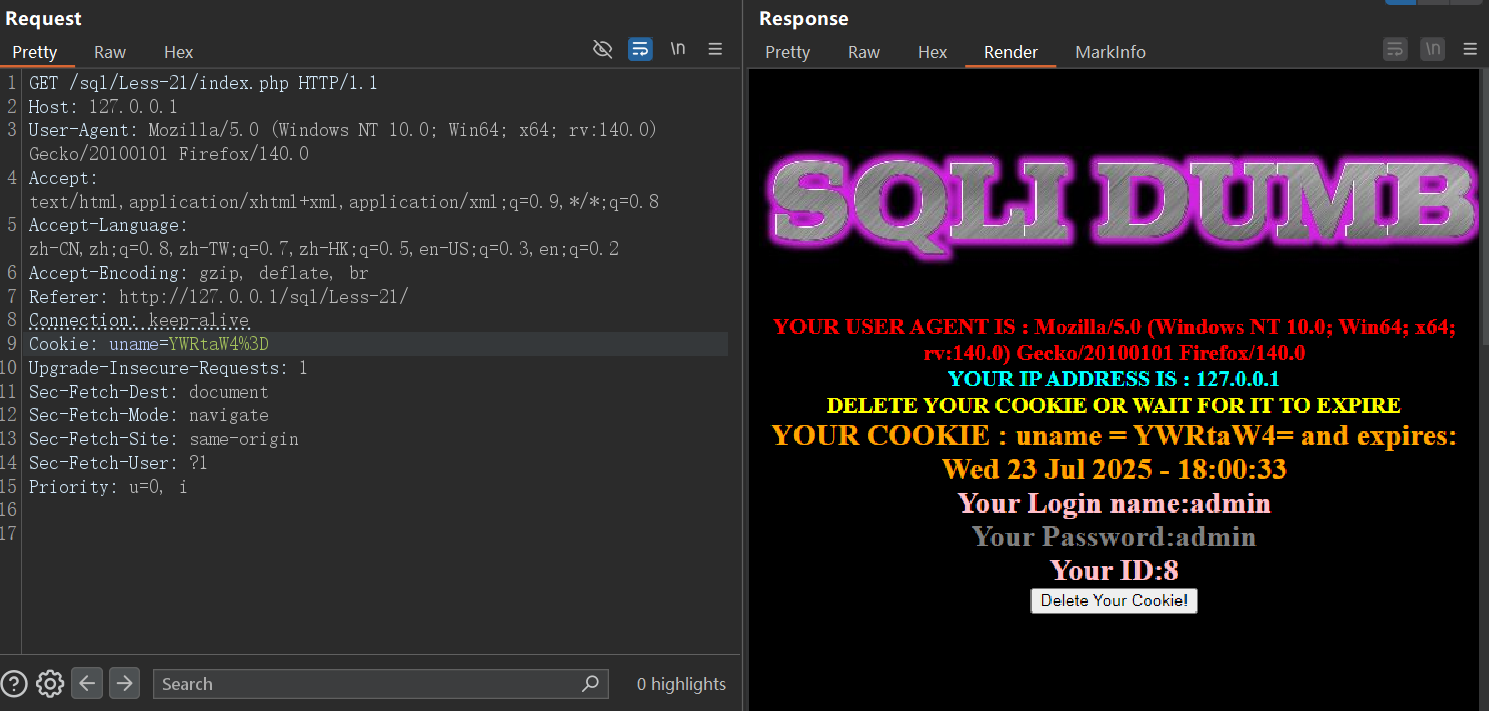The height and width of the screenshot is (711, 1489).
Task: Click the magnifier icon in search box
Action: (x=591, y=684)
